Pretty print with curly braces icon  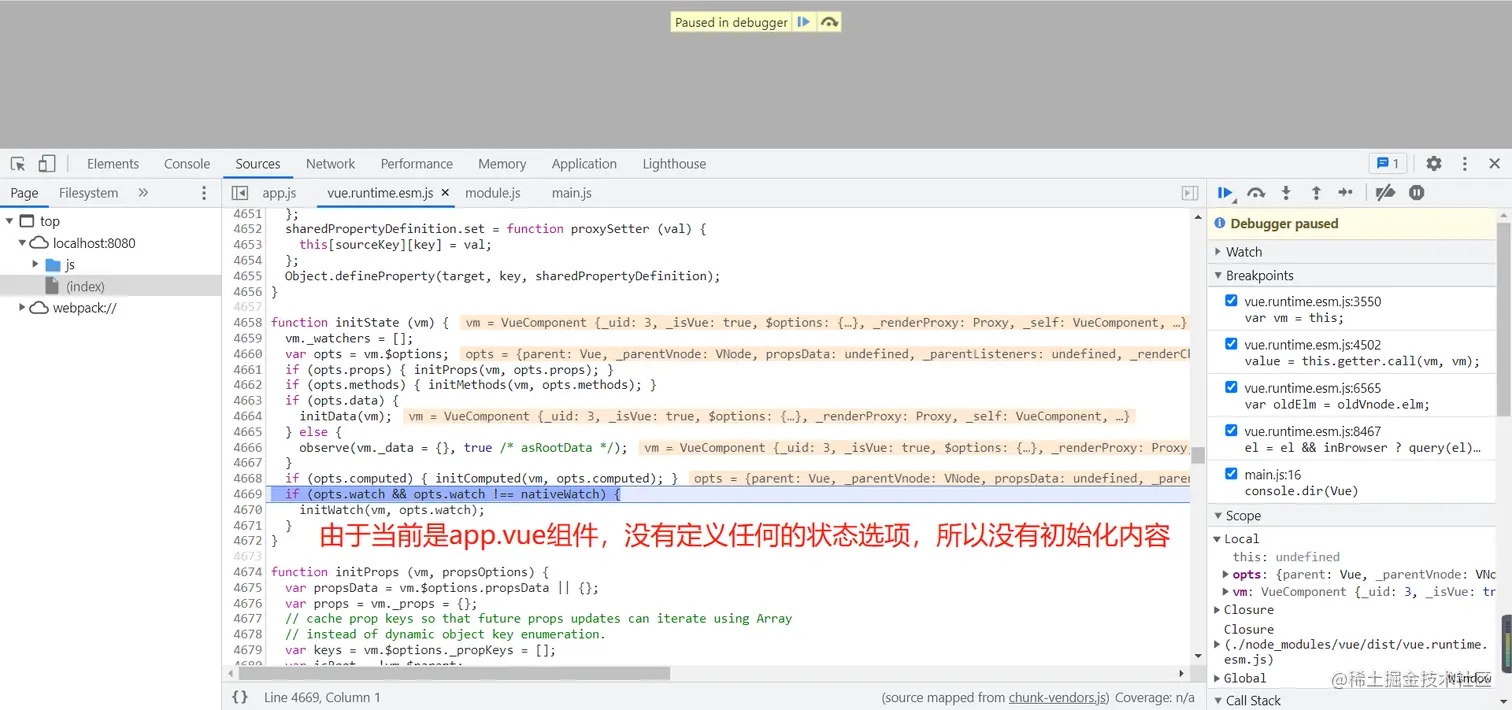(240, 697)
